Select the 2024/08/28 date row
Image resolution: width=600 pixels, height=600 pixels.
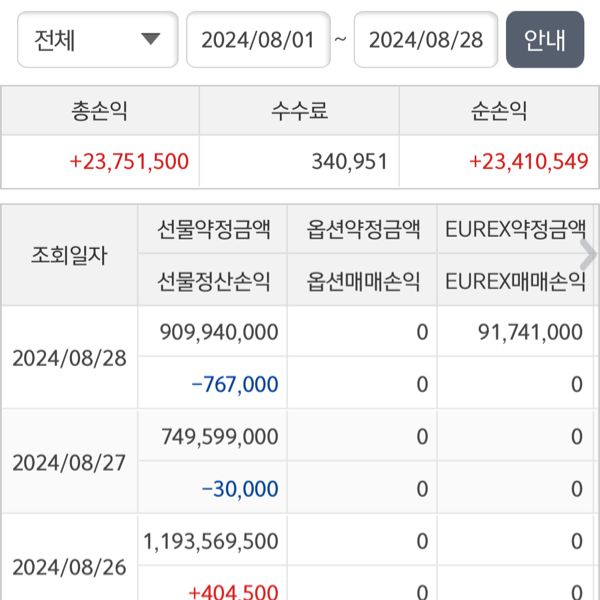point(70,357)
